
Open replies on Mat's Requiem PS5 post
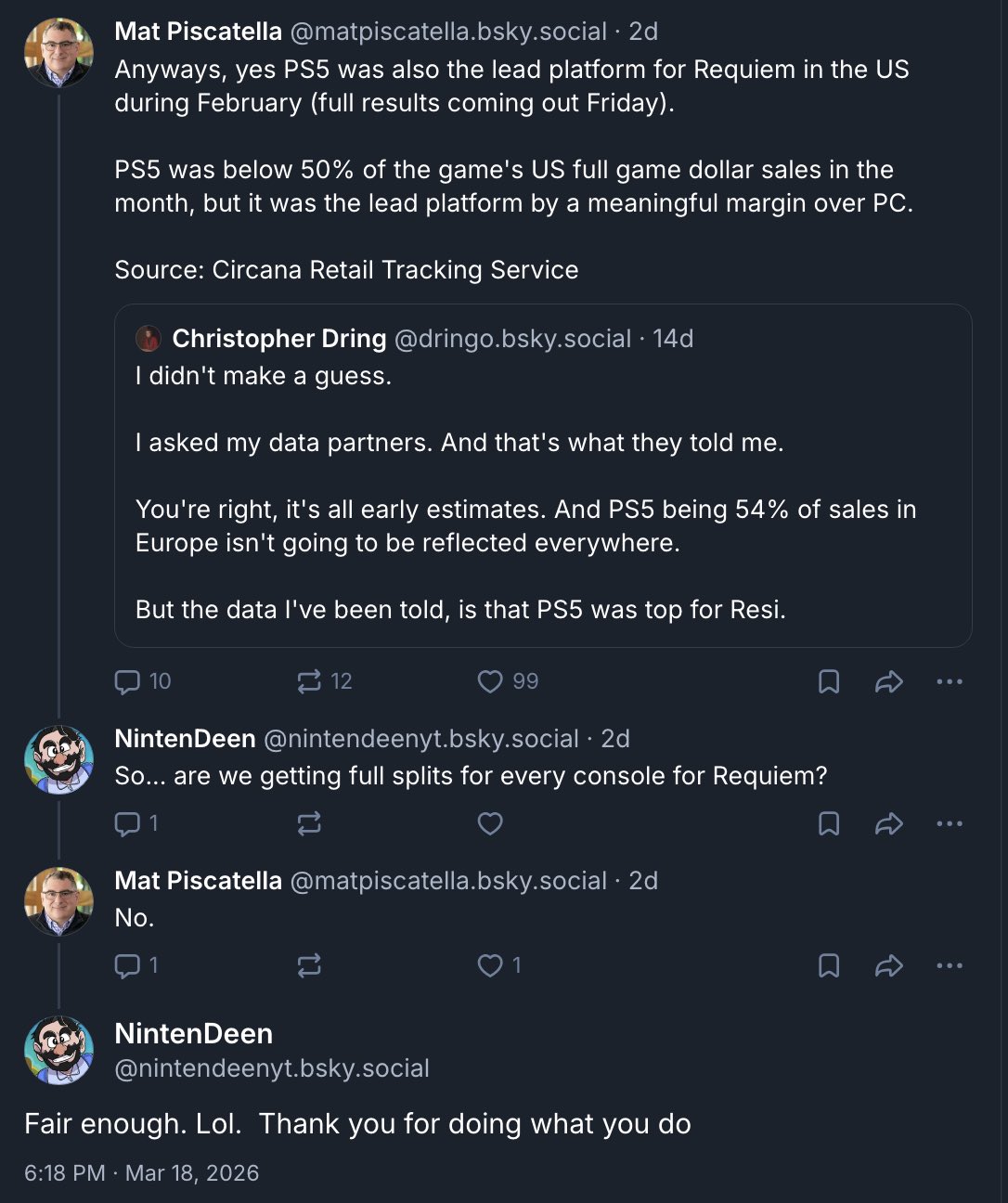coord(142,681)
